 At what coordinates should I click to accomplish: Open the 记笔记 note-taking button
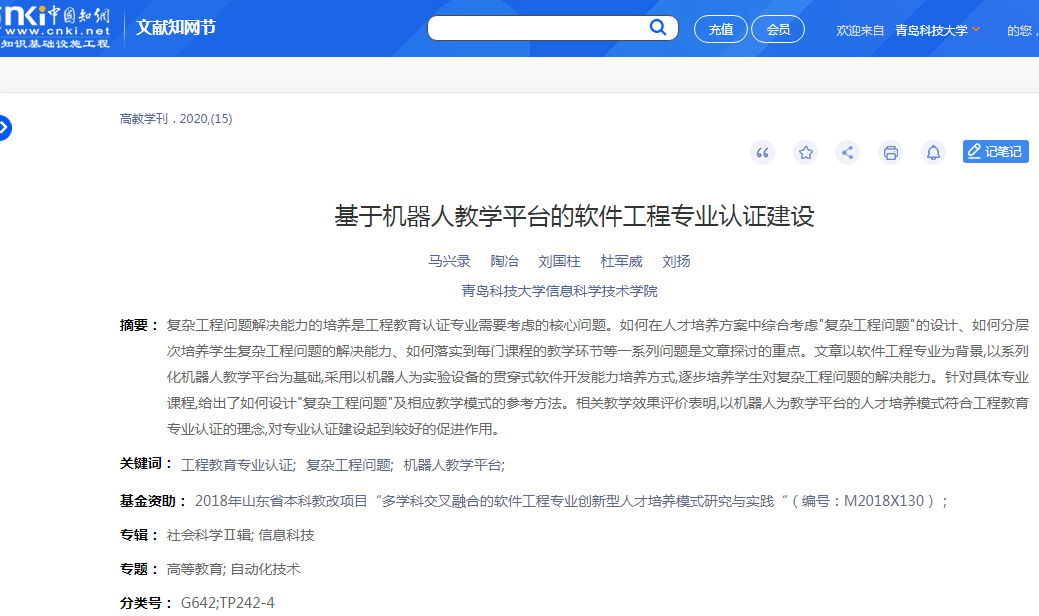pos(995,152)
